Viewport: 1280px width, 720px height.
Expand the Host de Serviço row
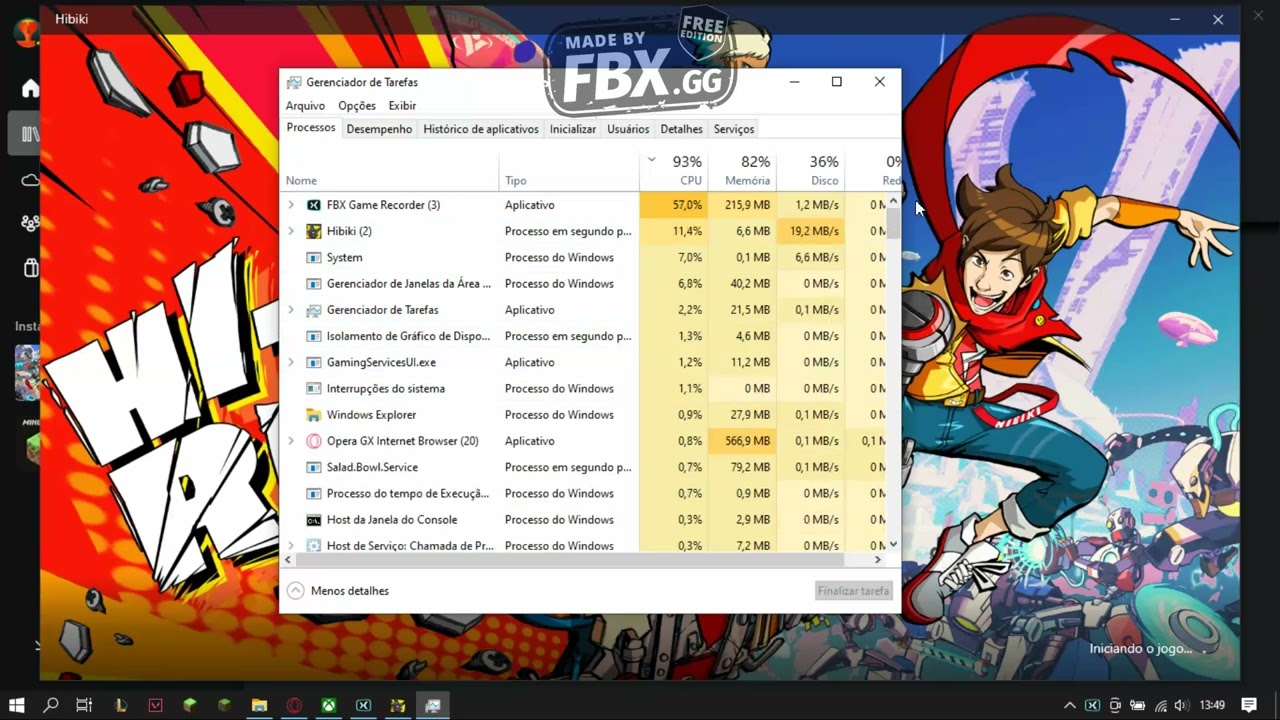point(291,546)
